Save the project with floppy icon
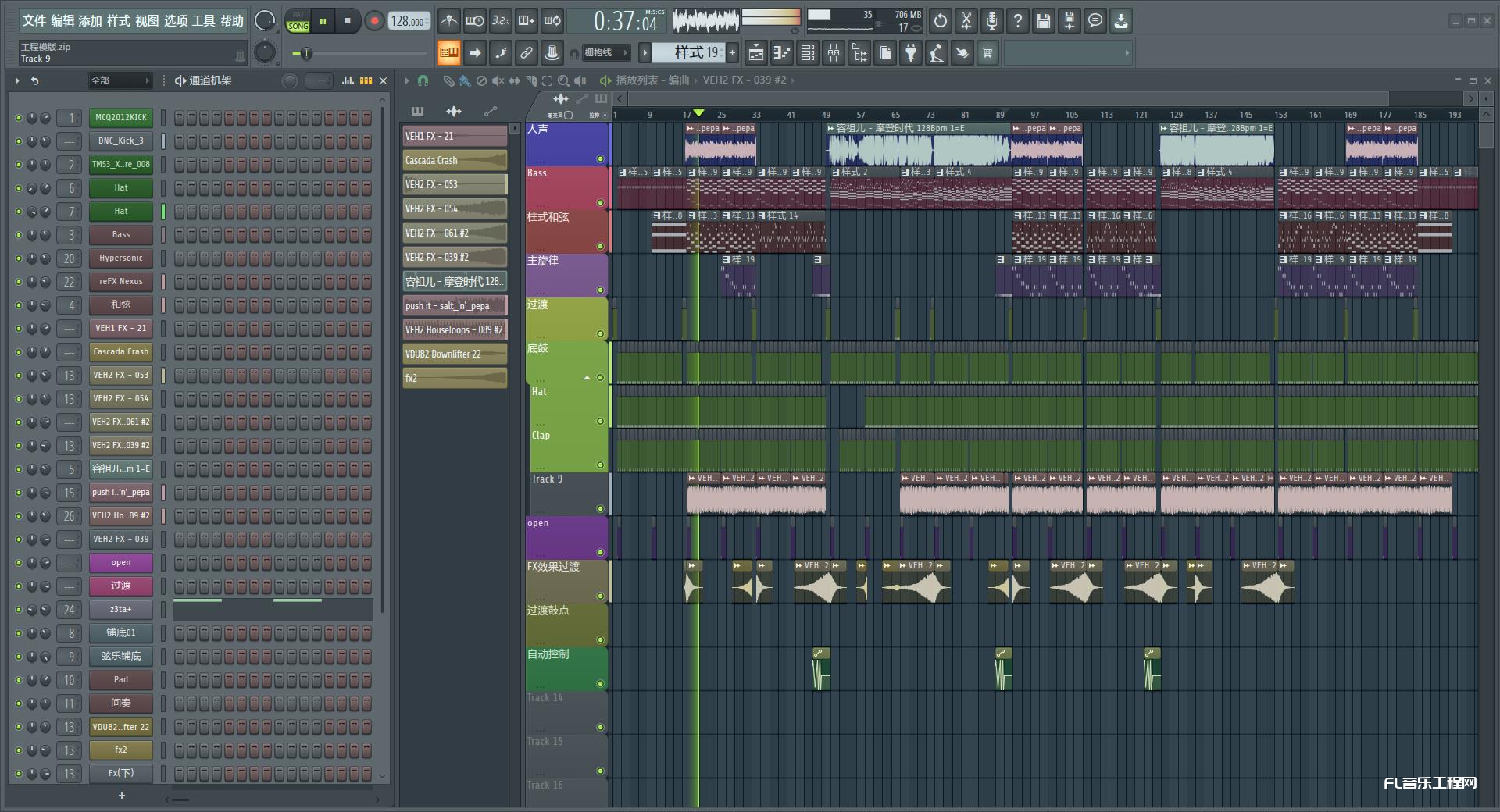The height and width of the screenshot is (812, 1500). 1044,21
